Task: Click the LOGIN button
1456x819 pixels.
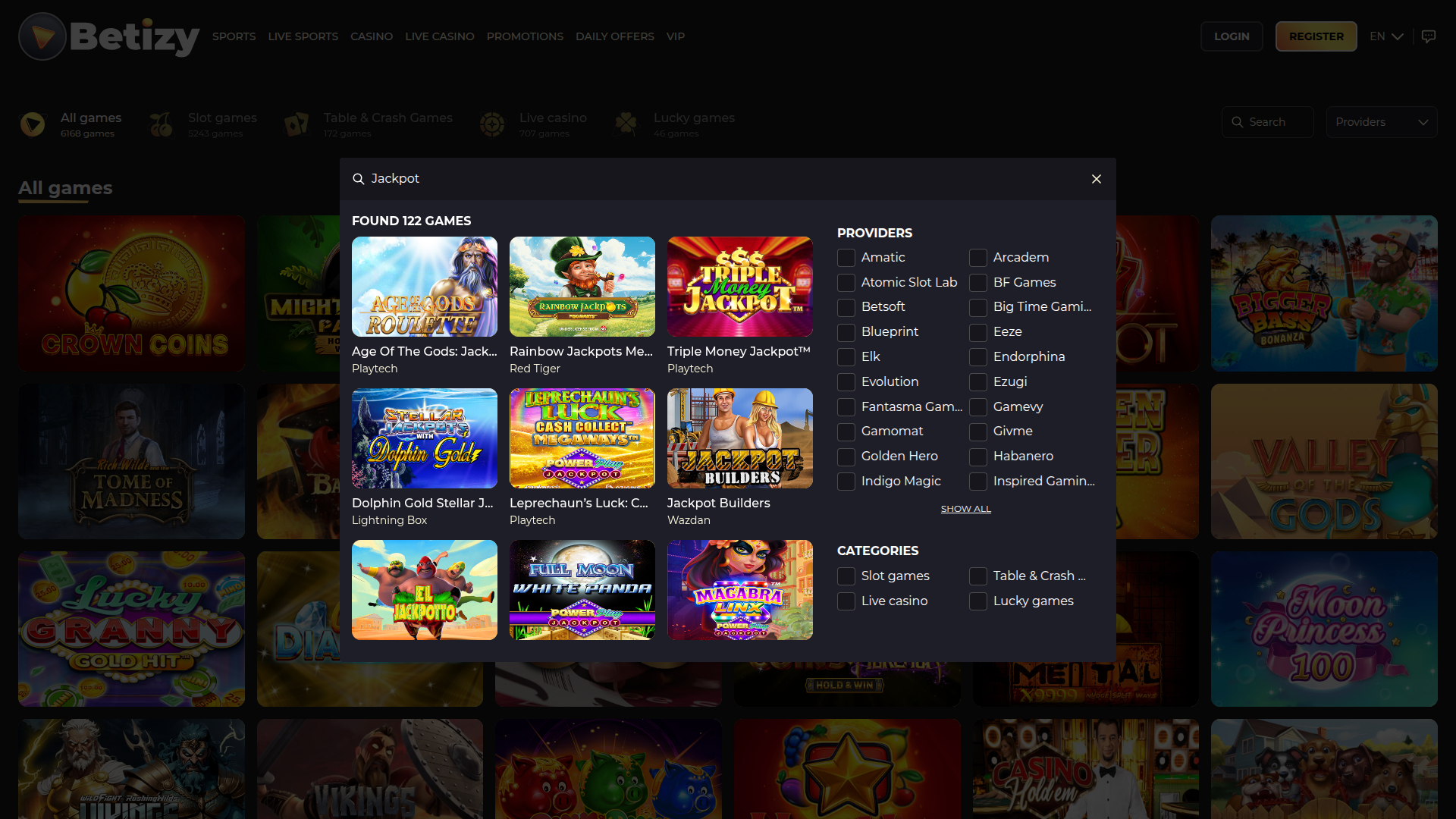Action: (1232, 36)
